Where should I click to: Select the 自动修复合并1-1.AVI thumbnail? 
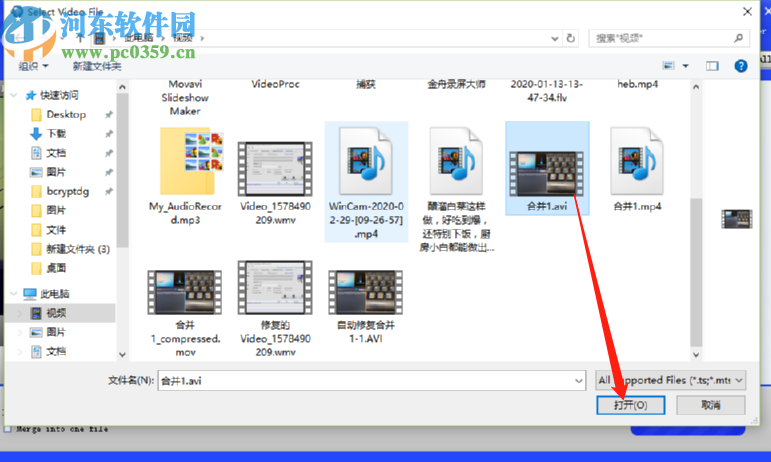pos(366,292)
